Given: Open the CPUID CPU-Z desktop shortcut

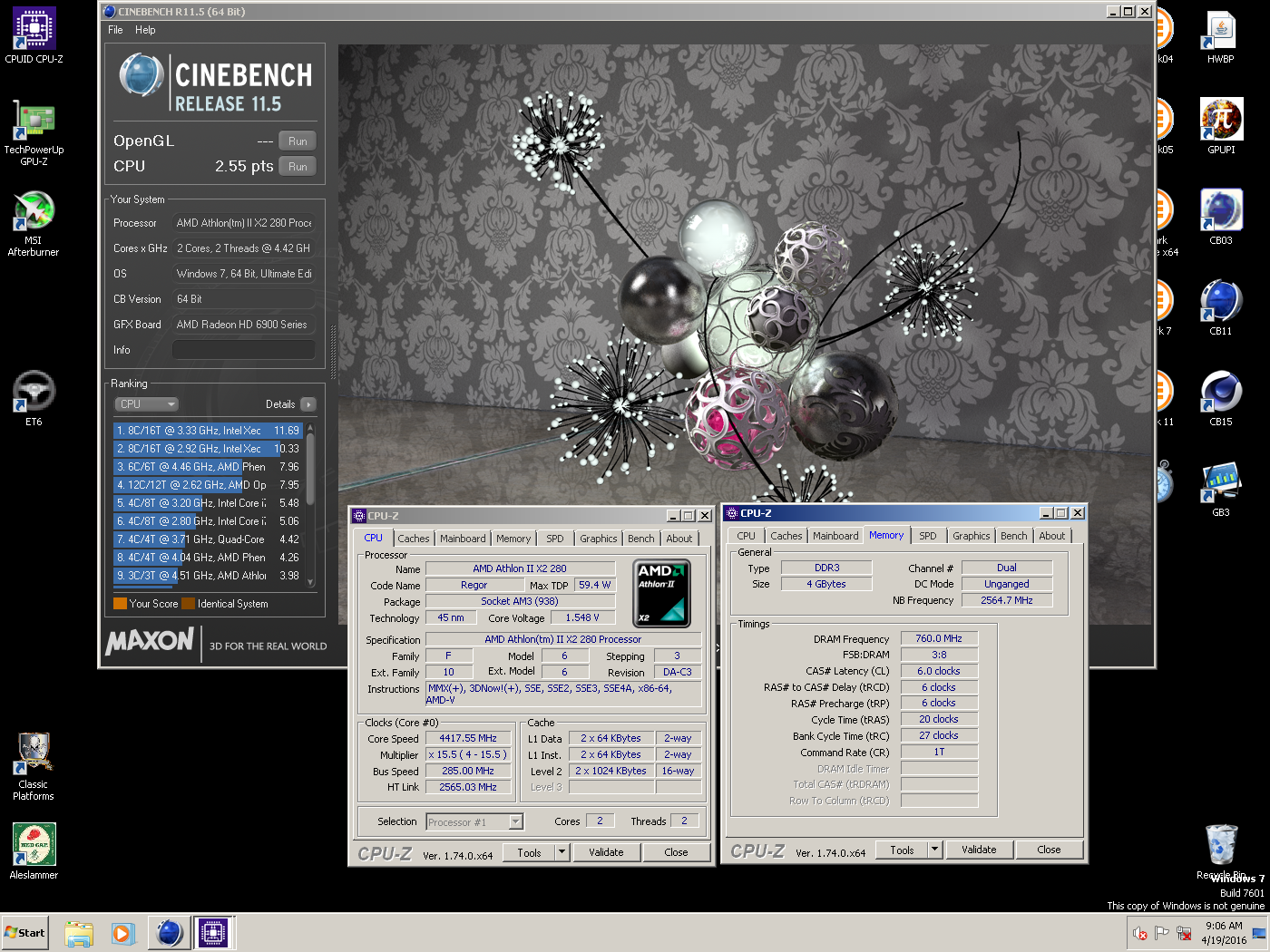Looking at the screenshot, I should 34,36.
